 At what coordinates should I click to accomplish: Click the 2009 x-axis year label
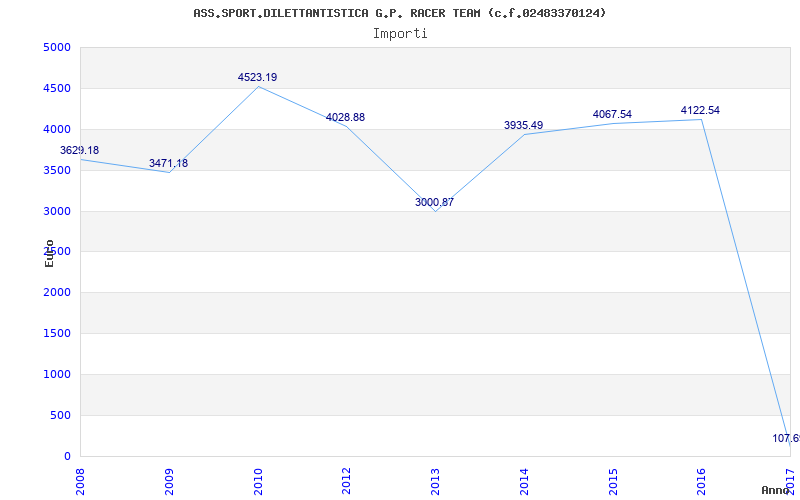click(169, 482)
